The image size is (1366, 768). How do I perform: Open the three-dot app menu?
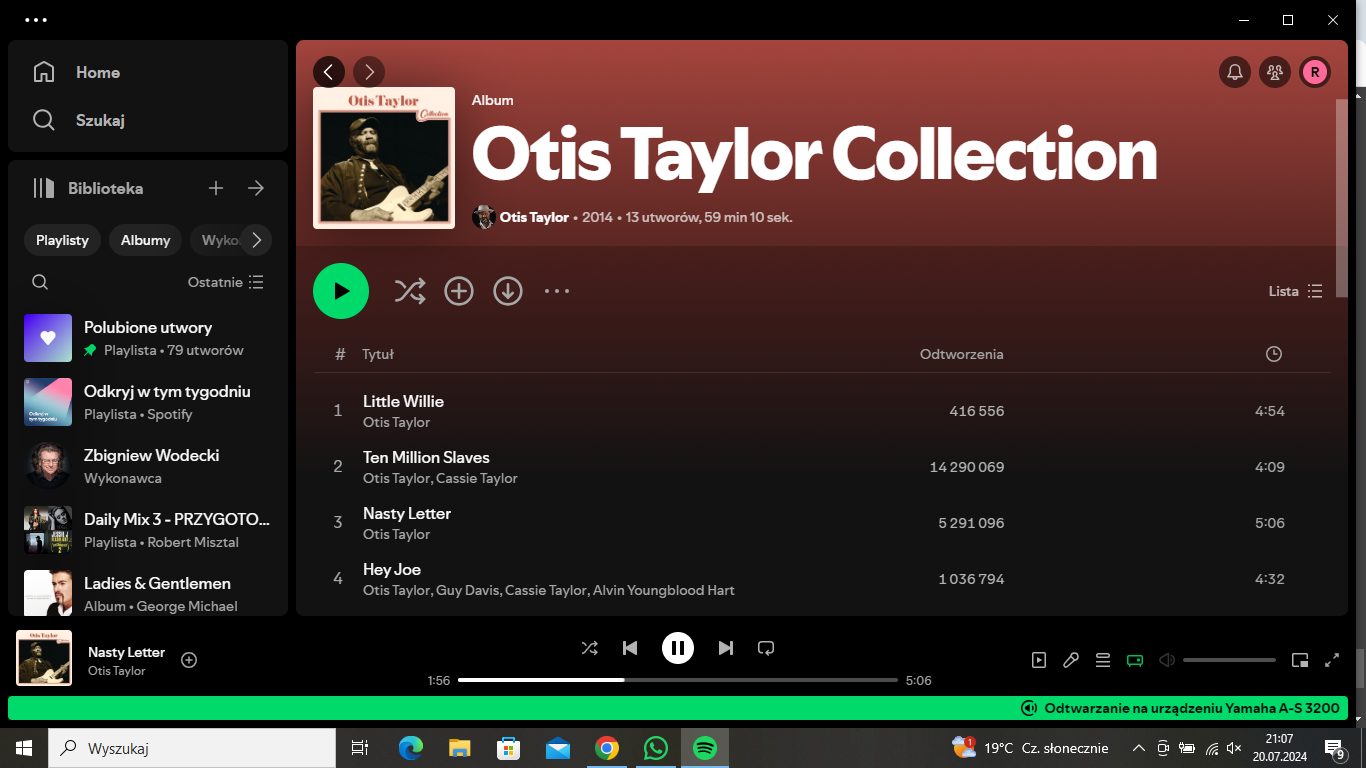click(x=36, y=20)
